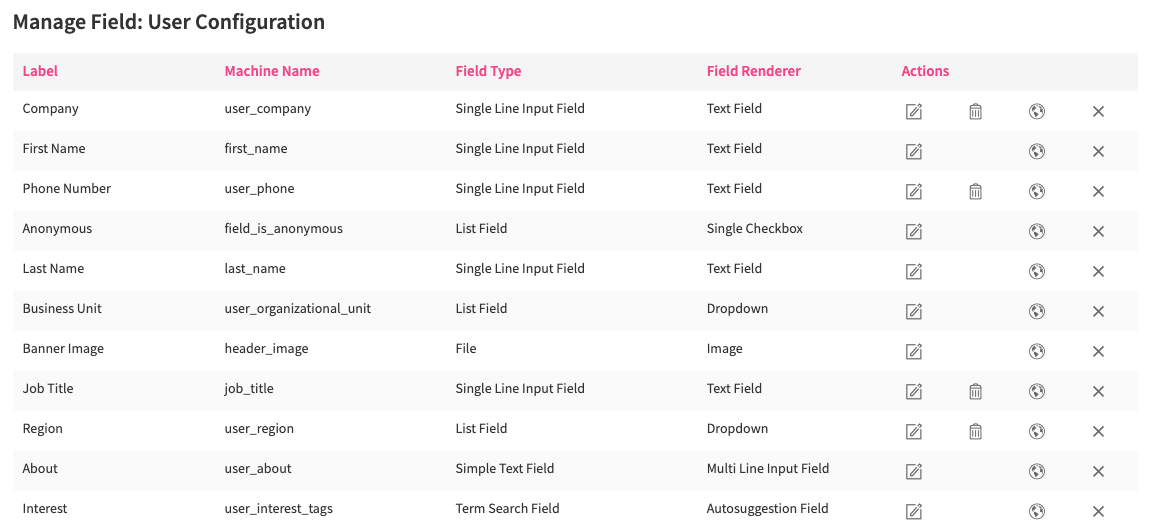Delete the Company field

(975, 111)
